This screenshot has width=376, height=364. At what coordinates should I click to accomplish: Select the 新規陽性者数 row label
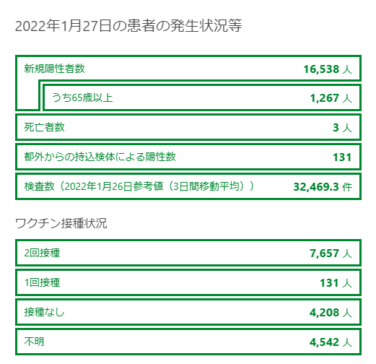54,69
